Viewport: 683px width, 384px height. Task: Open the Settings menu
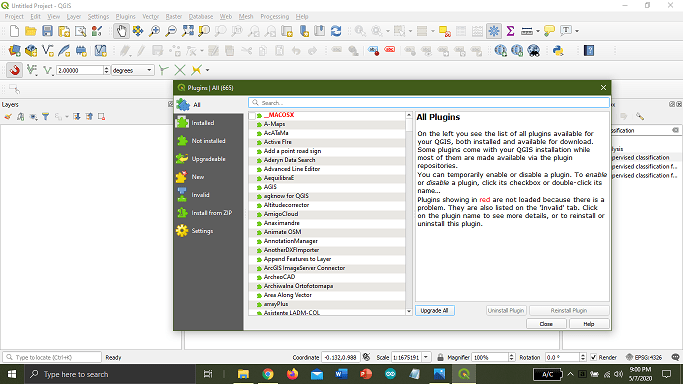coord(98,17)
